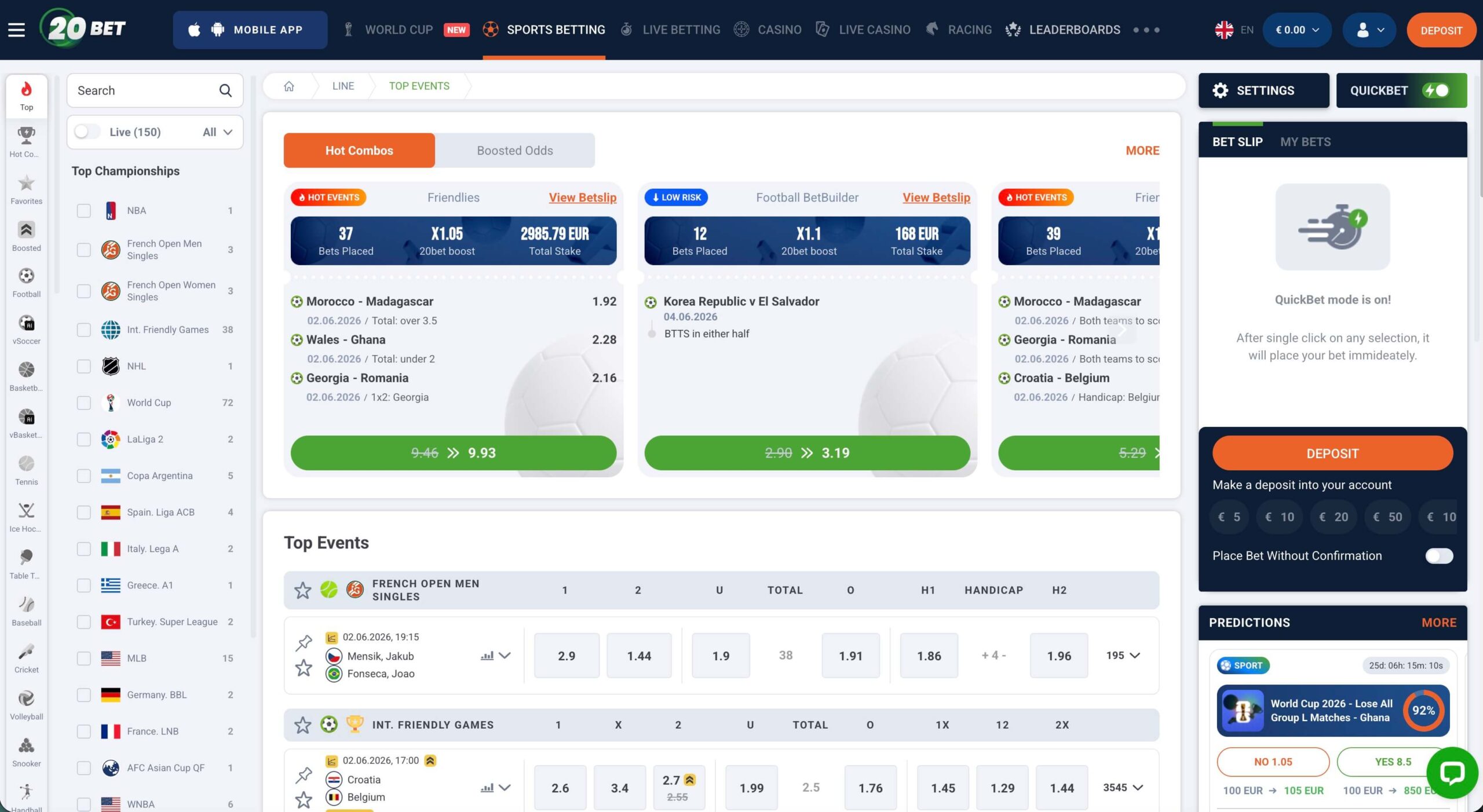Pick odds 2.9 for Mensik win

[567, 656]
